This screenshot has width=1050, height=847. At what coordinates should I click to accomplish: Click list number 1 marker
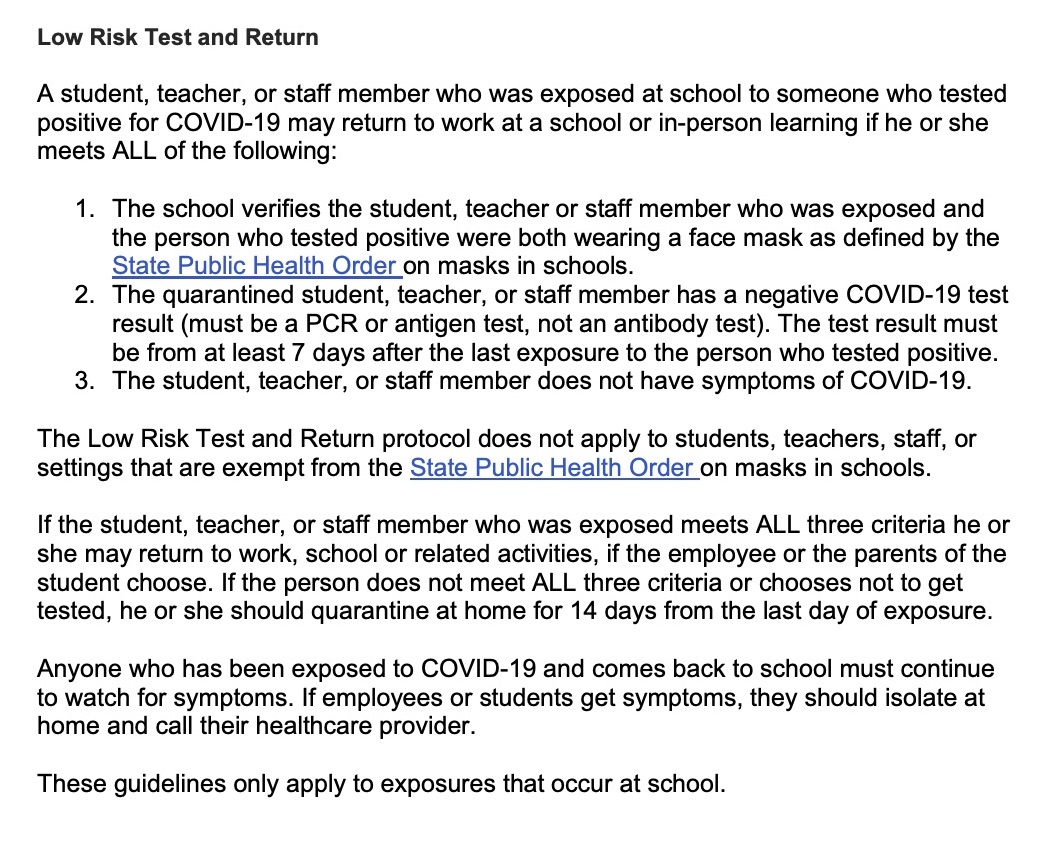[x=85, y=209]
